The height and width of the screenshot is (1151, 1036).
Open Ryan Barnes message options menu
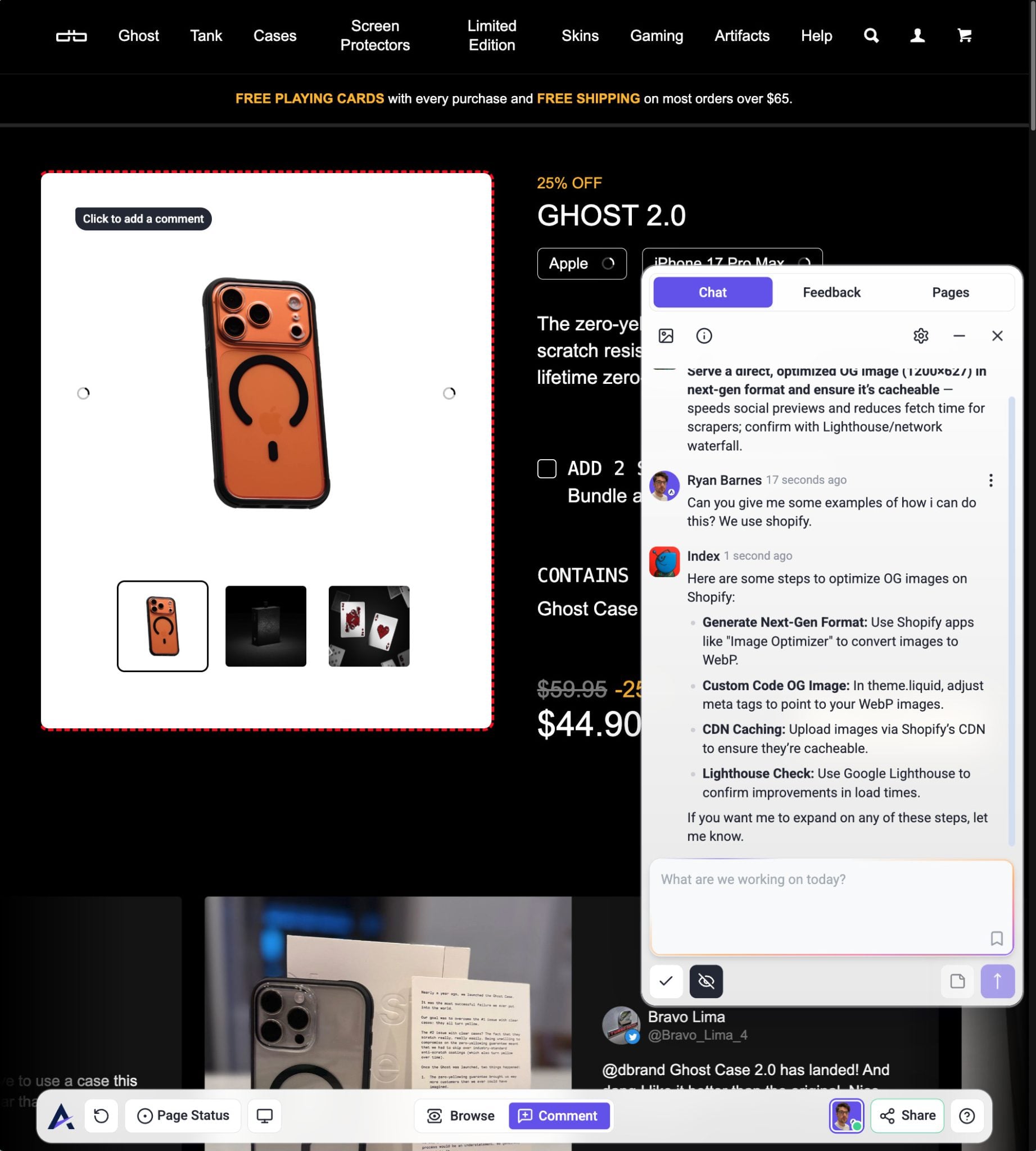tap(990, 481)
